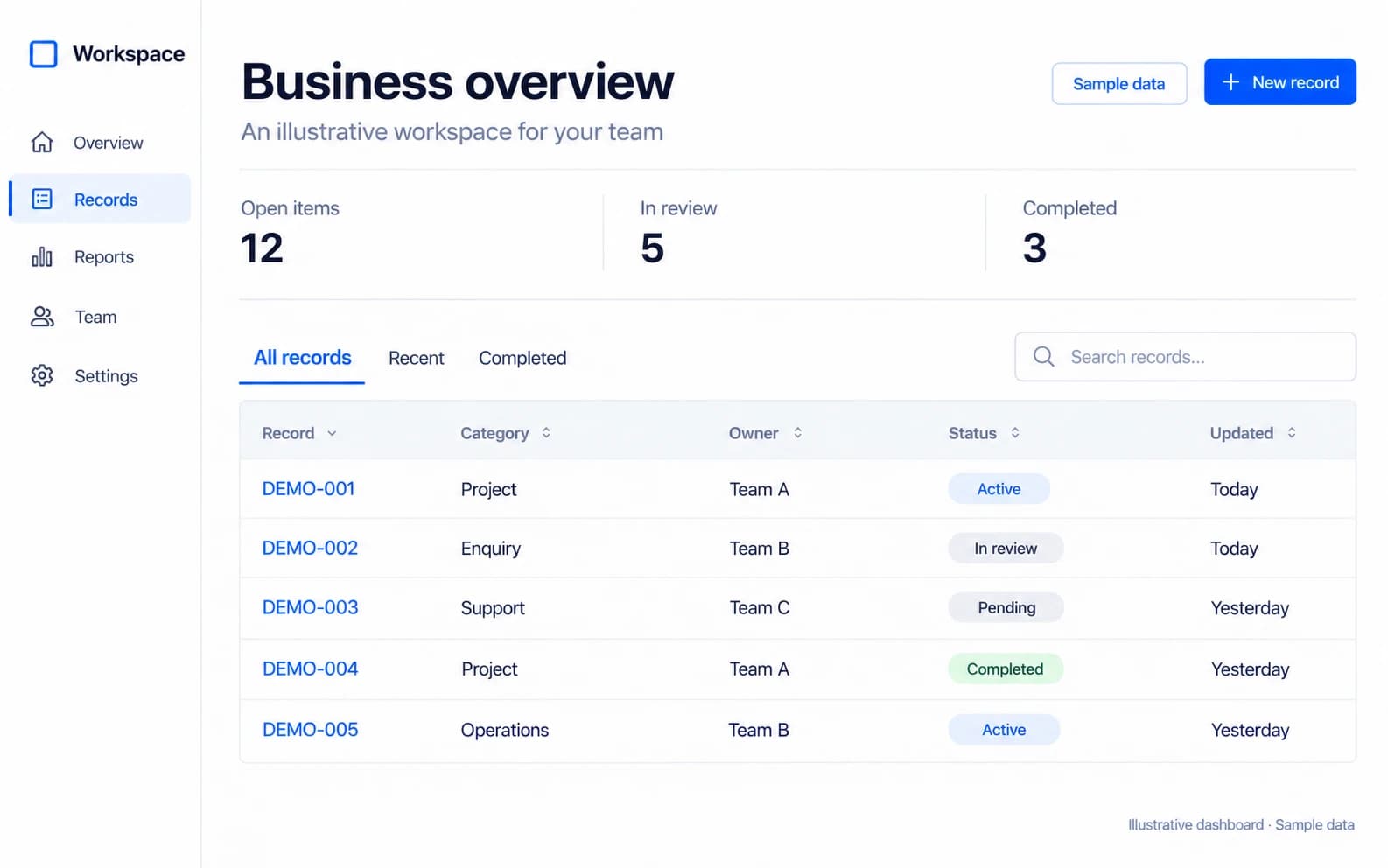The height and width of the screenshot is (868, 1388).
Task: Switch to the Completed tab
Action: click(522, 358)
